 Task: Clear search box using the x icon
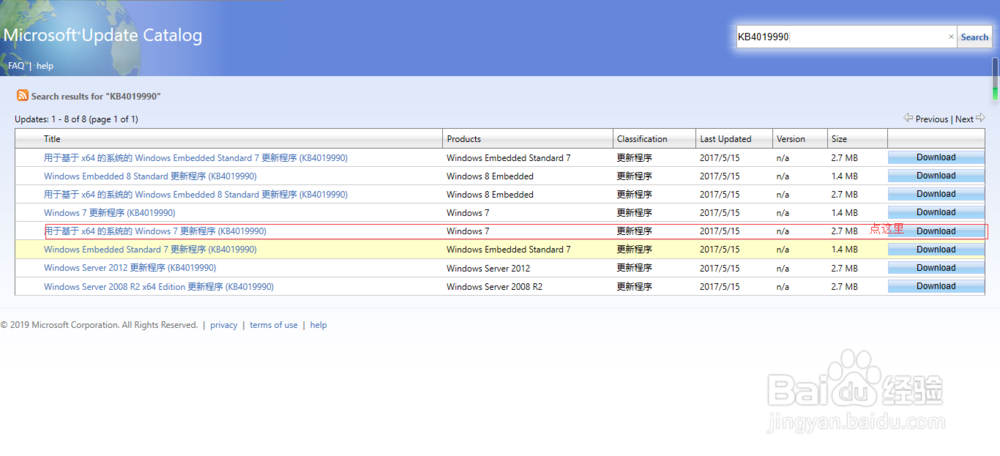click(x=951, y=37)
